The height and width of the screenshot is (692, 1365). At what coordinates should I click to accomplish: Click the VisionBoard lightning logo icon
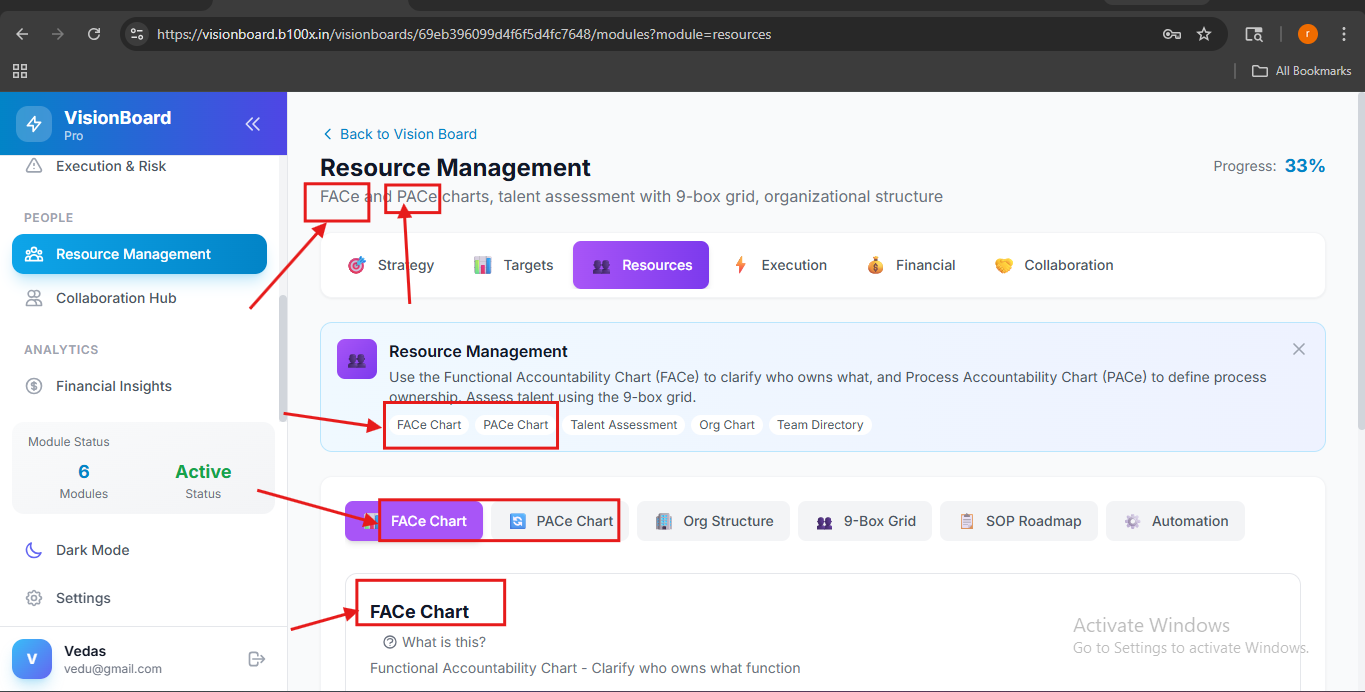click(34, 124)
